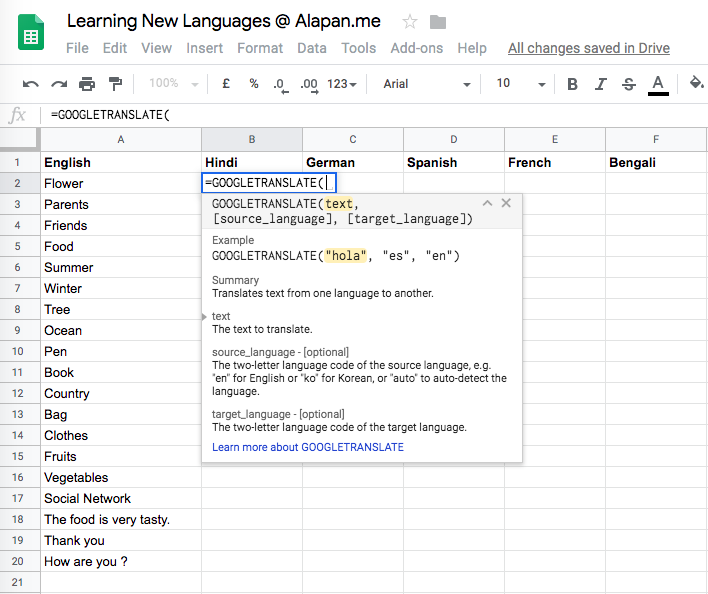The width and height of the screenshot is (708, 594).
Task: Select the 'Flower' cell
Action: pyautogui.click(x=121, y=183)
